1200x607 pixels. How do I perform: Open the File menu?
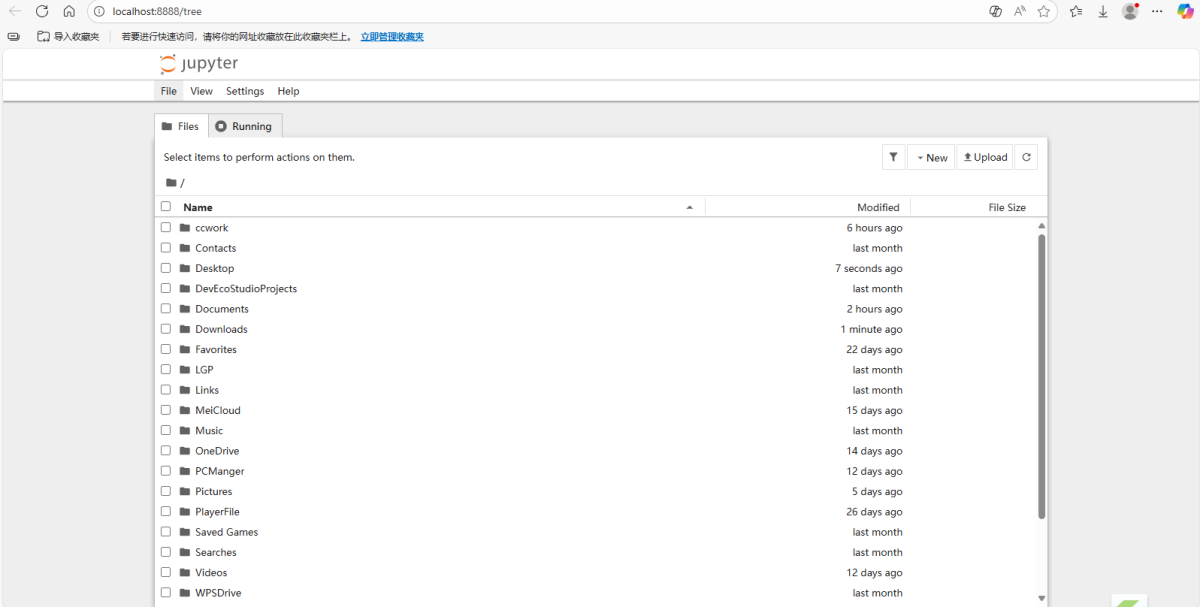pos(169,91)
